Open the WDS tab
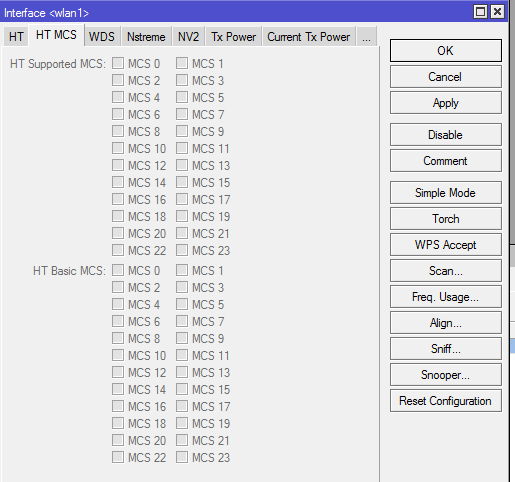Viewport: 515px width, 482px height. (102, 37)
